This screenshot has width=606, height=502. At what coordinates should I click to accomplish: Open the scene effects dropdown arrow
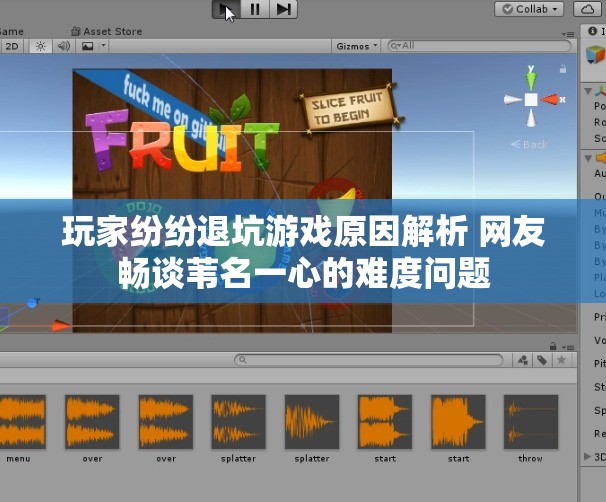103,46
